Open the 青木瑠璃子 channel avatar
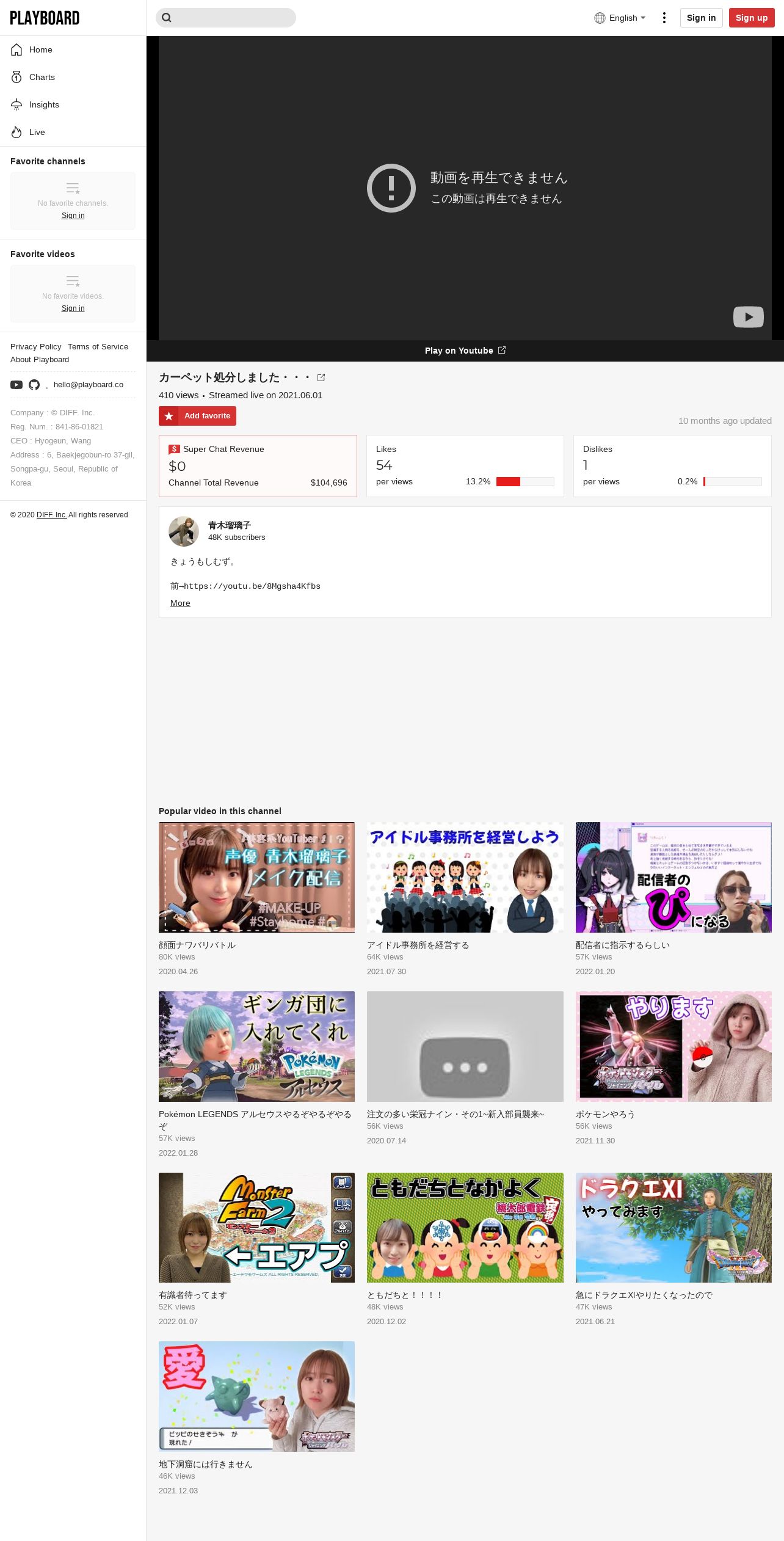The height and width of the screenshot is (1541, 784). 184,531
